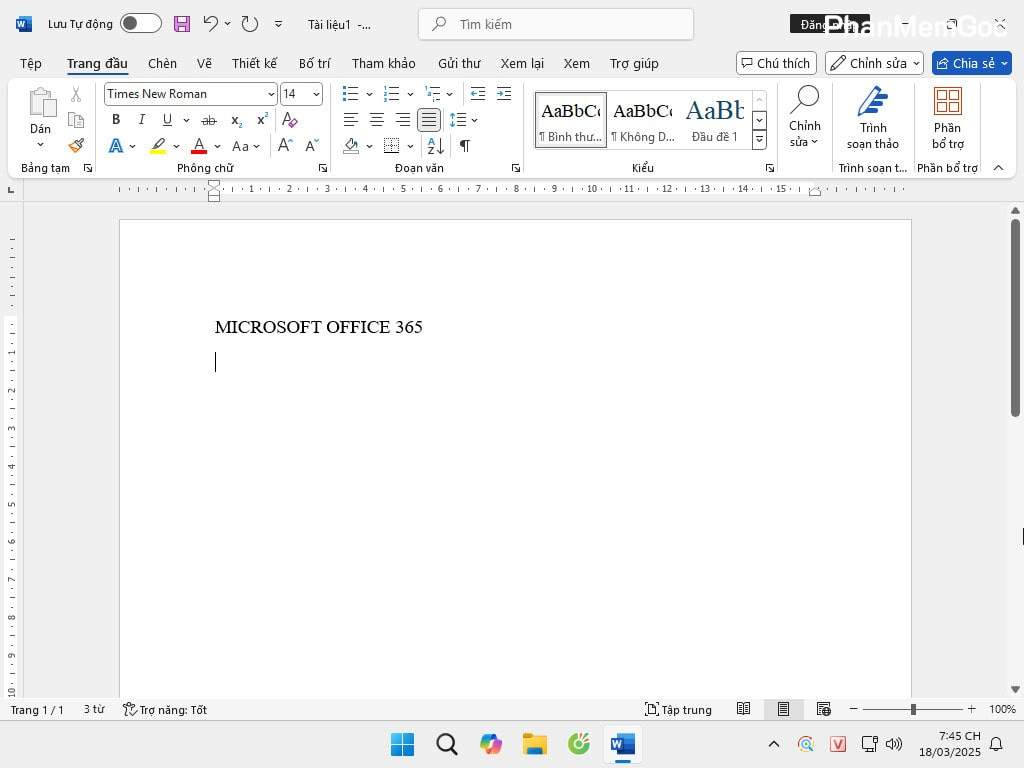The width and height of the screenshot is (1024, 768).
Task: Select the Format Painter brush
Action: (76, 146)
